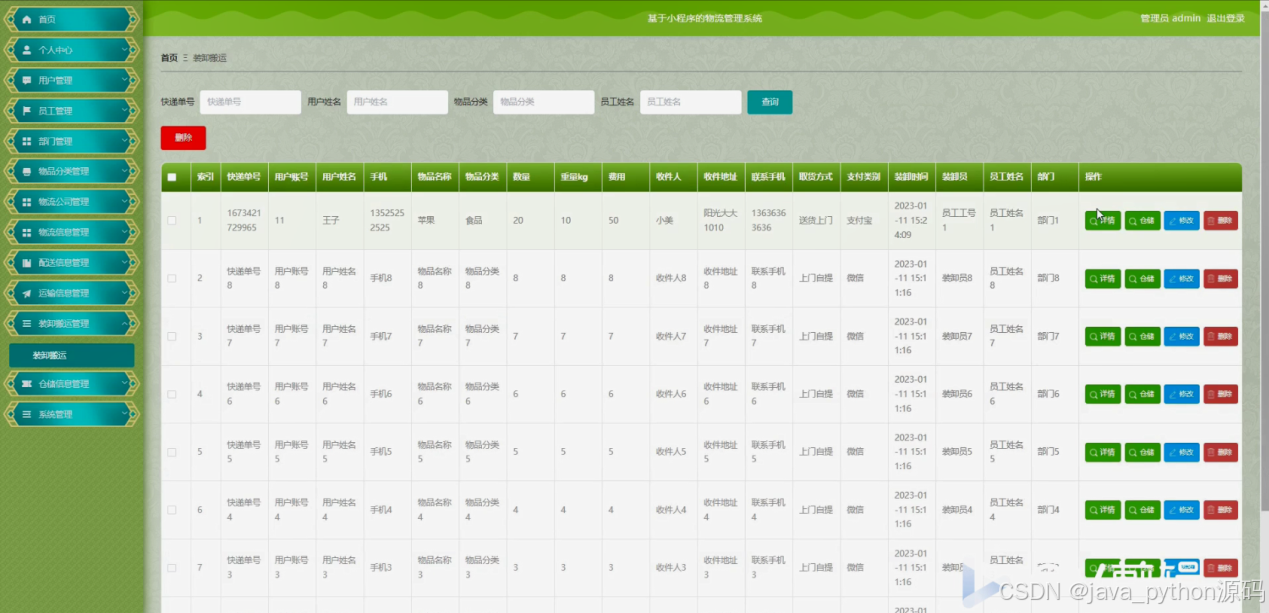Open 详情 in the 部门7 row
This screenshot has width=1269, height=613.
tap(1102, 337)
